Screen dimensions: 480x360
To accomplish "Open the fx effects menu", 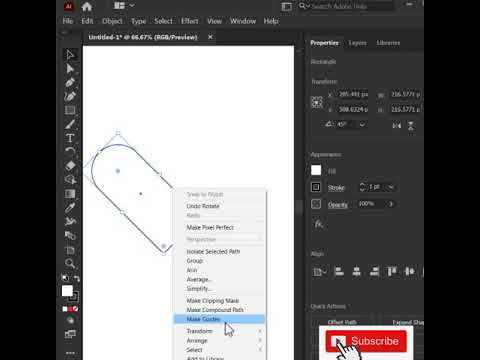I will (x=319, y=224).
